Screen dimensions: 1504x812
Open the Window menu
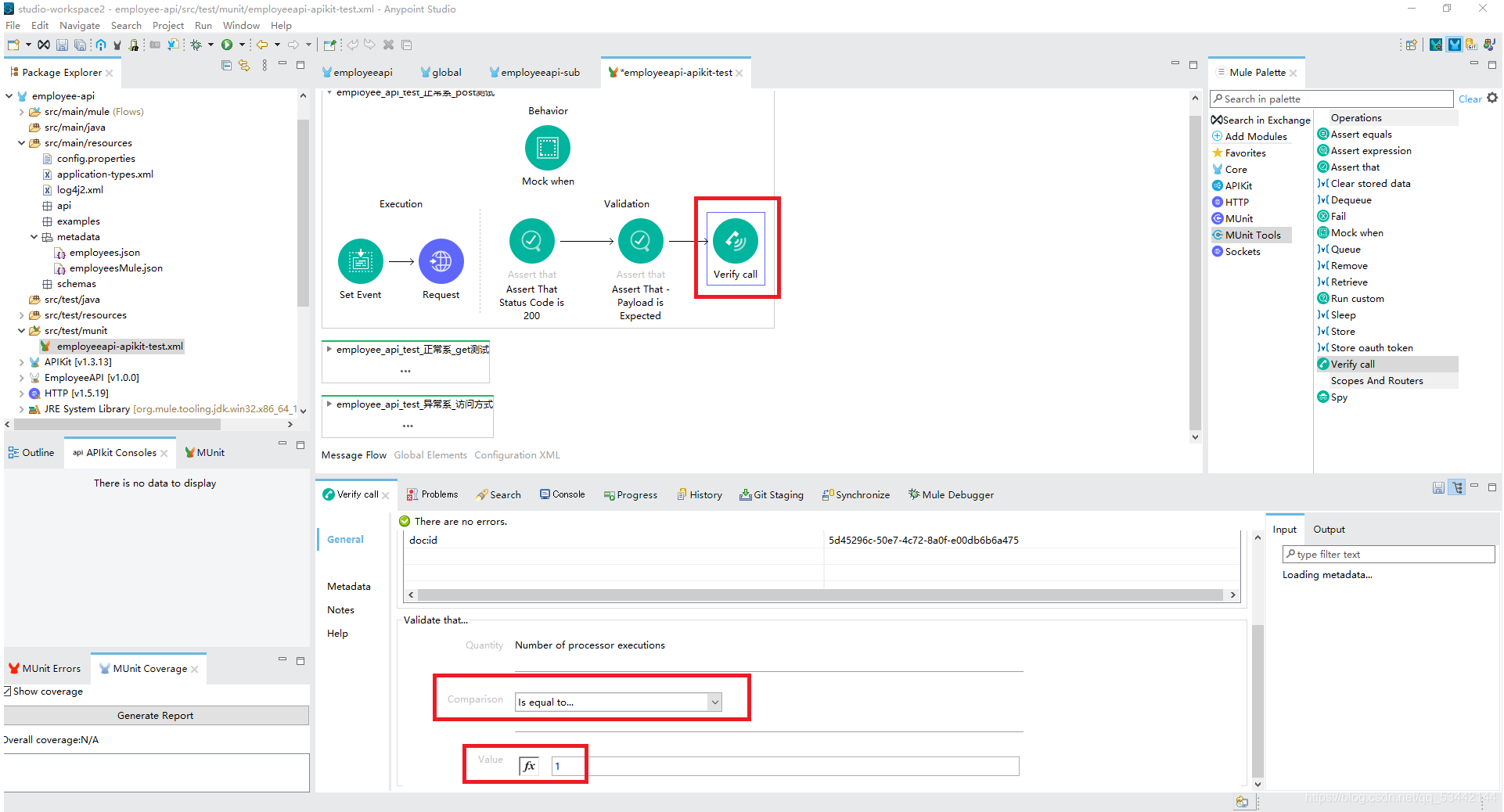tap(241, 25)
